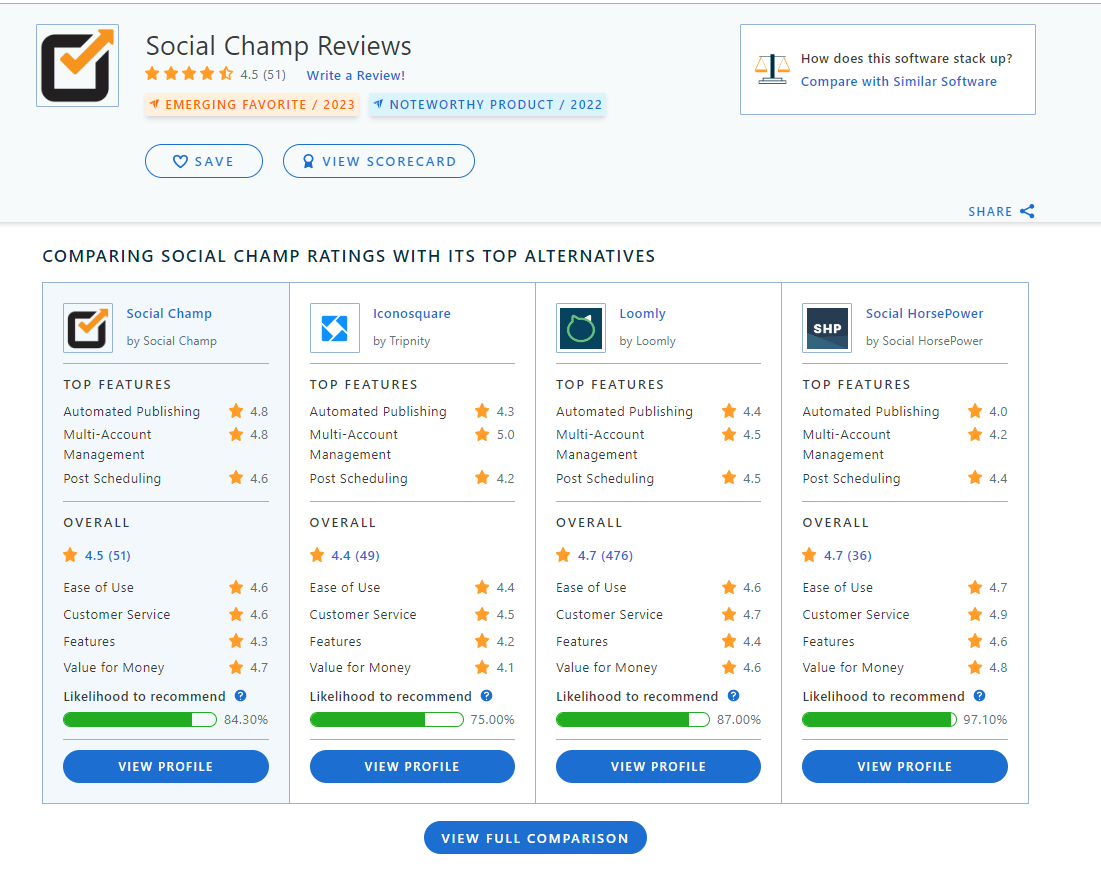Image resolution: width=1101 pixels, height=871 pixels.
Task: Click the Social HorsePower SHP logo
Action: (827, 328)
